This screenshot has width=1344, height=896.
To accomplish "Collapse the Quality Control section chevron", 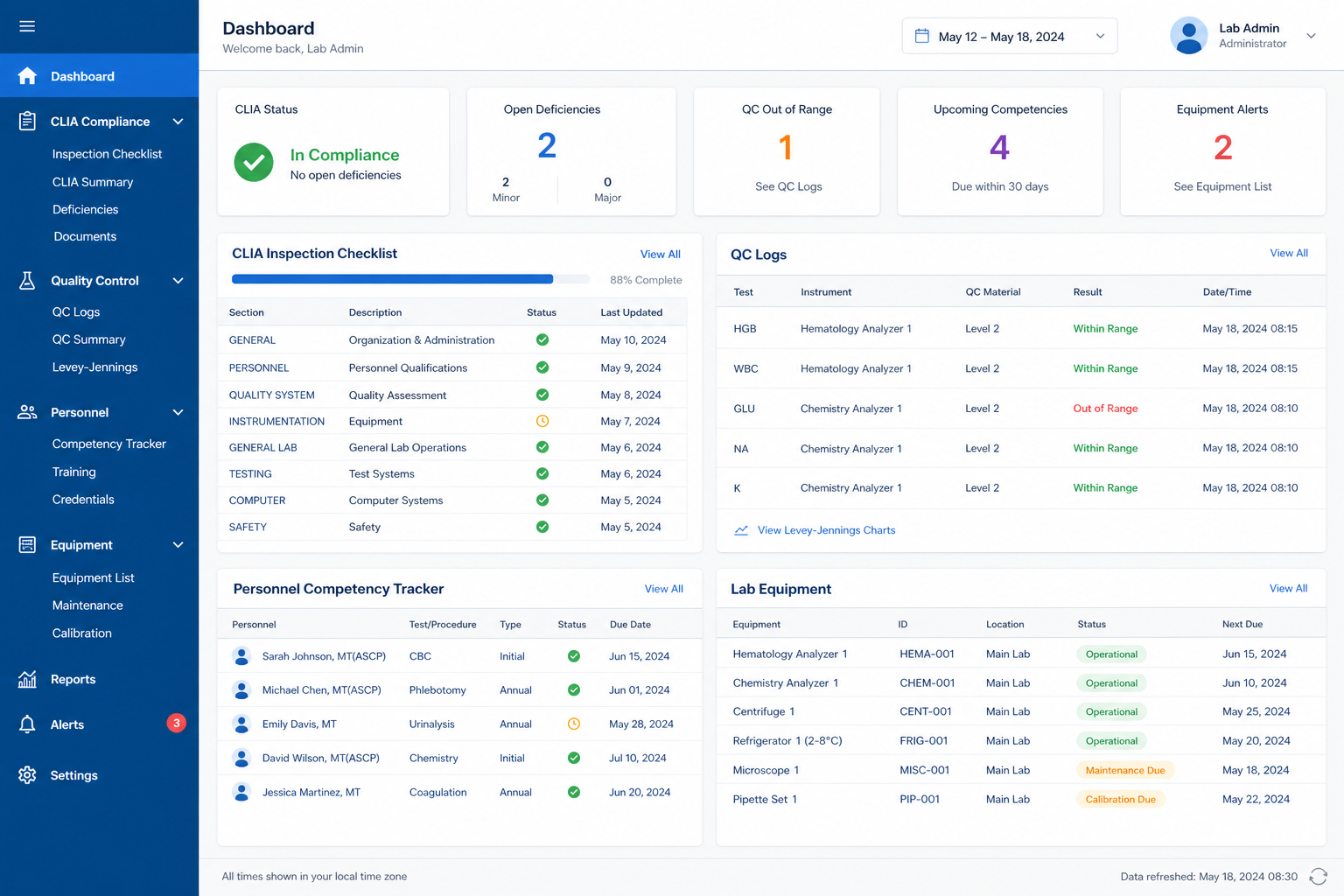I will coord(178,281).
